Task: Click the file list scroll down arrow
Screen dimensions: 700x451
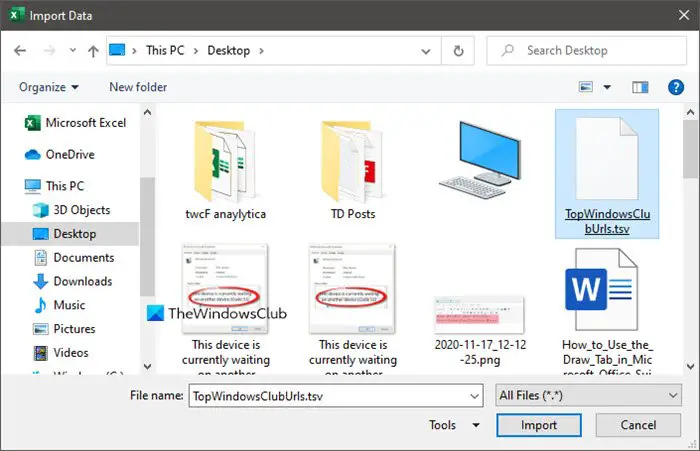Action: (x=690, y=367)
